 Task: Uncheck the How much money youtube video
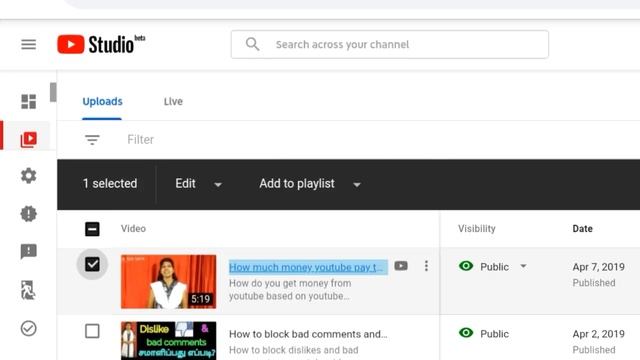[92, 264]
